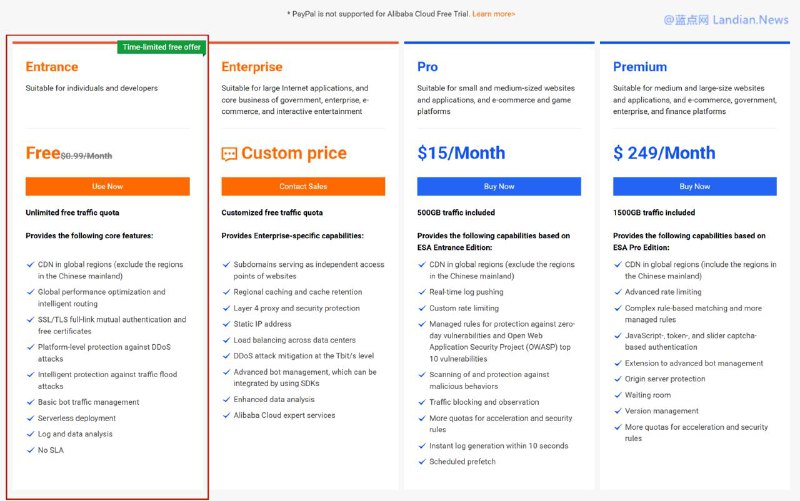This screenshot has width=800, height=501.
Task: Click Buy Now for Premium plan
Action: 694,187
